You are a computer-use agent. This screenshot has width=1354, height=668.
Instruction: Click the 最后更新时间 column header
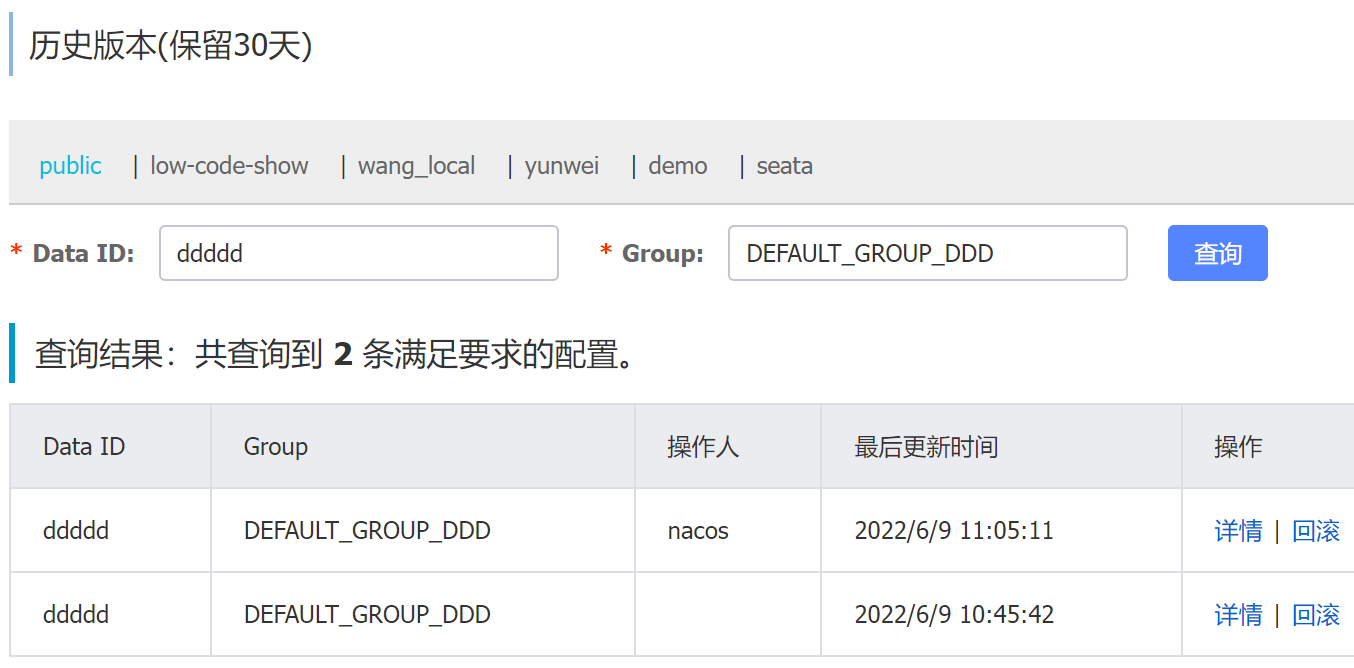click(927, 446)
